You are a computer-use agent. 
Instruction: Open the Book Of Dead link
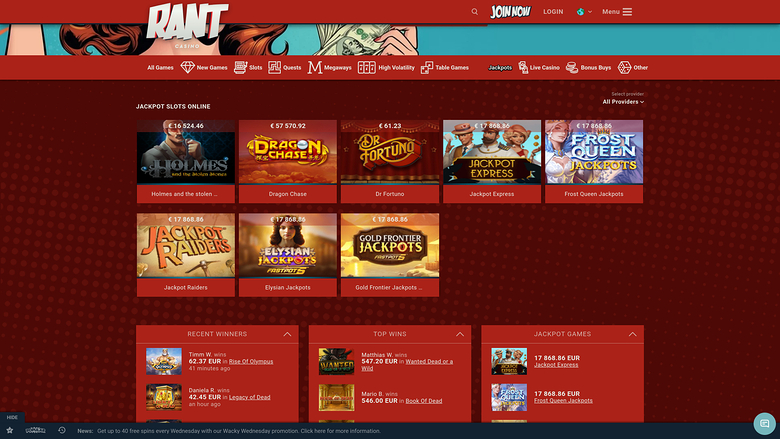tap(424, 401)
